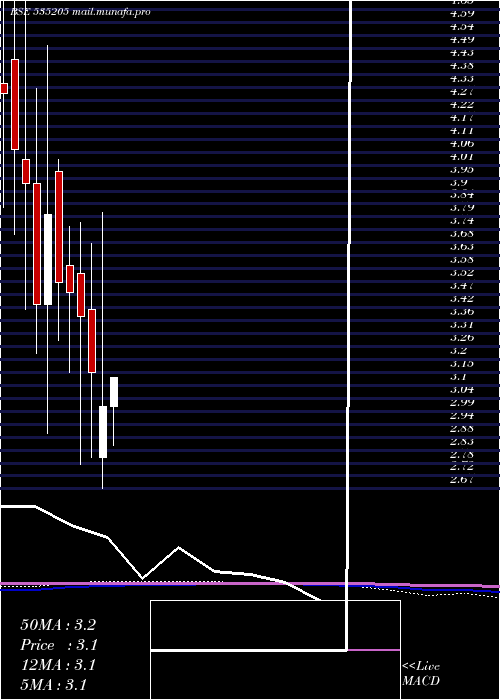Image resolution: width=500 pixels, height=700 pixels.
Task: Select the 3.79 price axis label
Action: click(462, 208)
